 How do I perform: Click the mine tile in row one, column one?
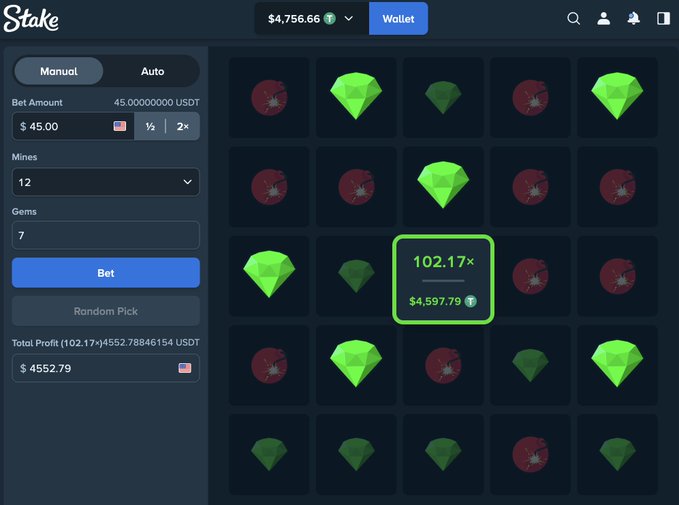coord(269,97)
